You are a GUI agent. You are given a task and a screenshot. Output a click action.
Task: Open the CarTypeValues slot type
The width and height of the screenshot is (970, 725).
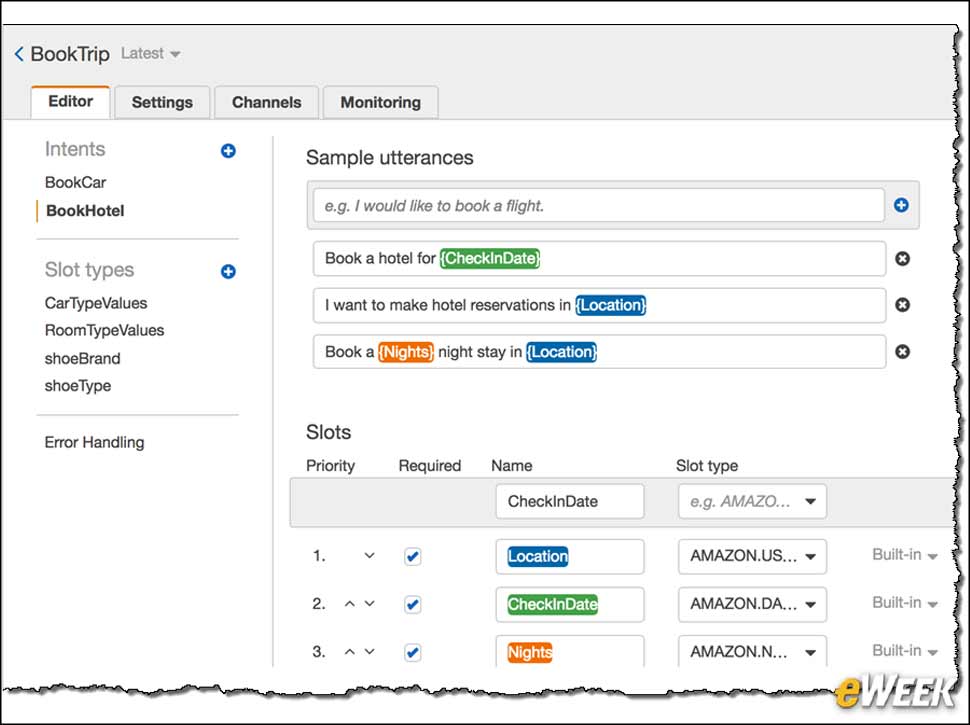coord(96,303)
